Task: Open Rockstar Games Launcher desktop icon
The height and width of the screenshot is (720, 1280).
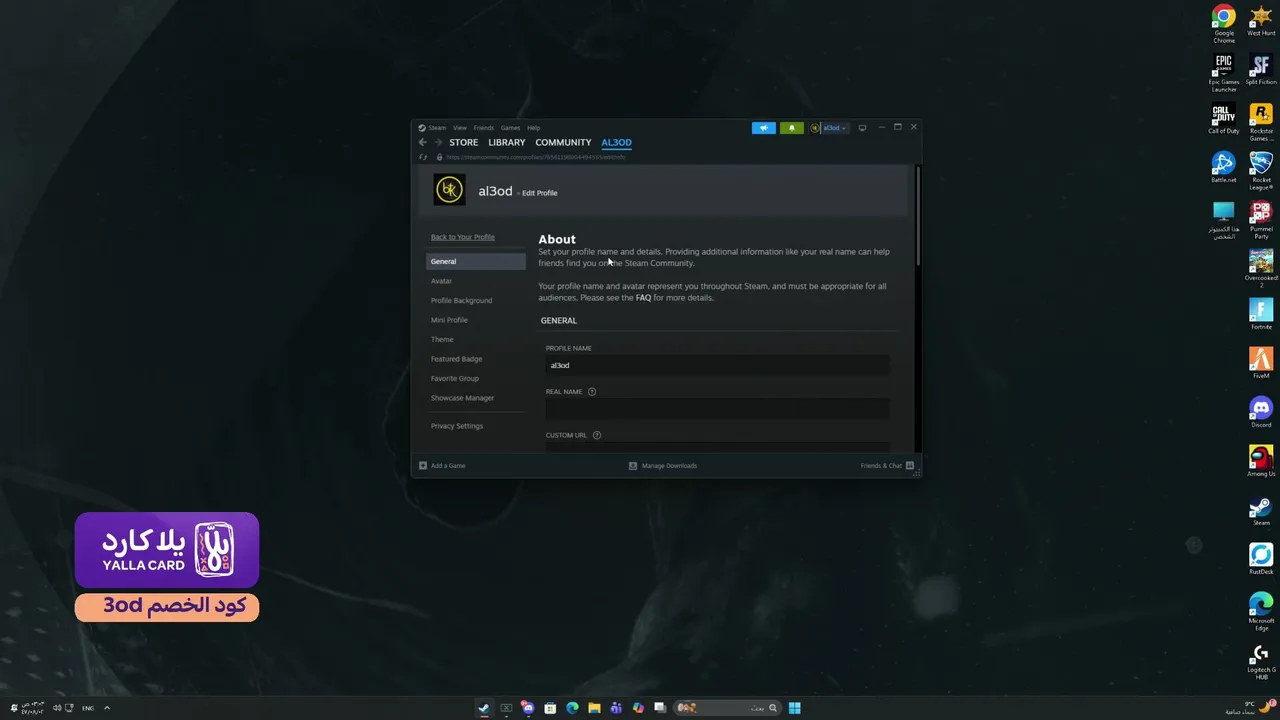Action: [1261, 122]
